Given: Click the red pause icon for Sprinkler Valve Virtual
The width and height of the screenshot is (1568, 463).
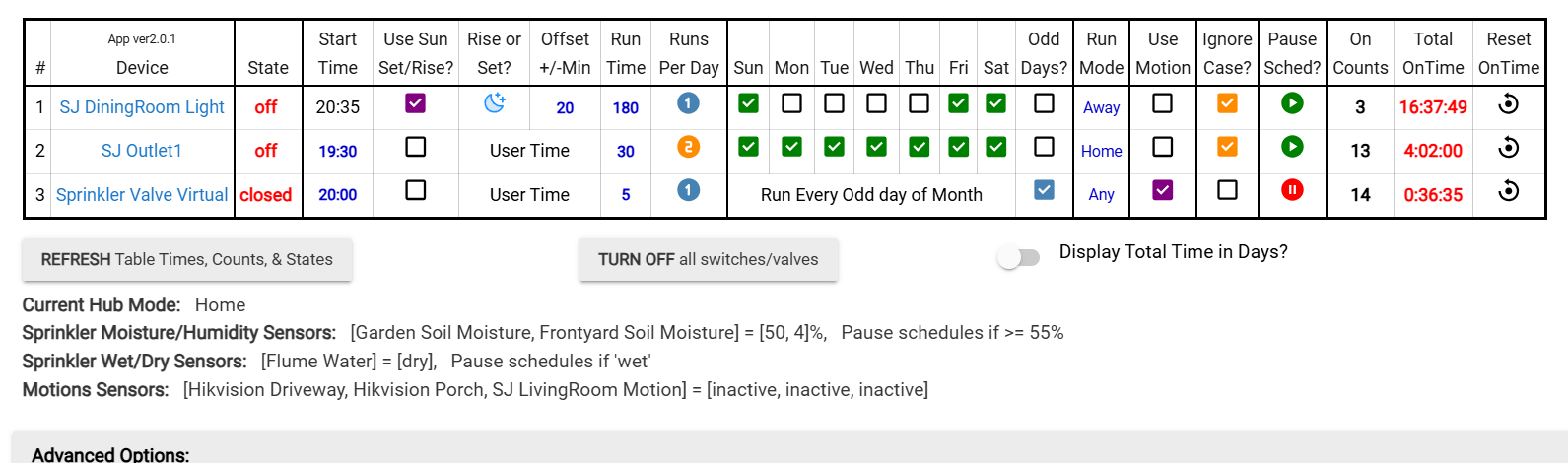Looking at the screenshot, I should click(1292, 190).
